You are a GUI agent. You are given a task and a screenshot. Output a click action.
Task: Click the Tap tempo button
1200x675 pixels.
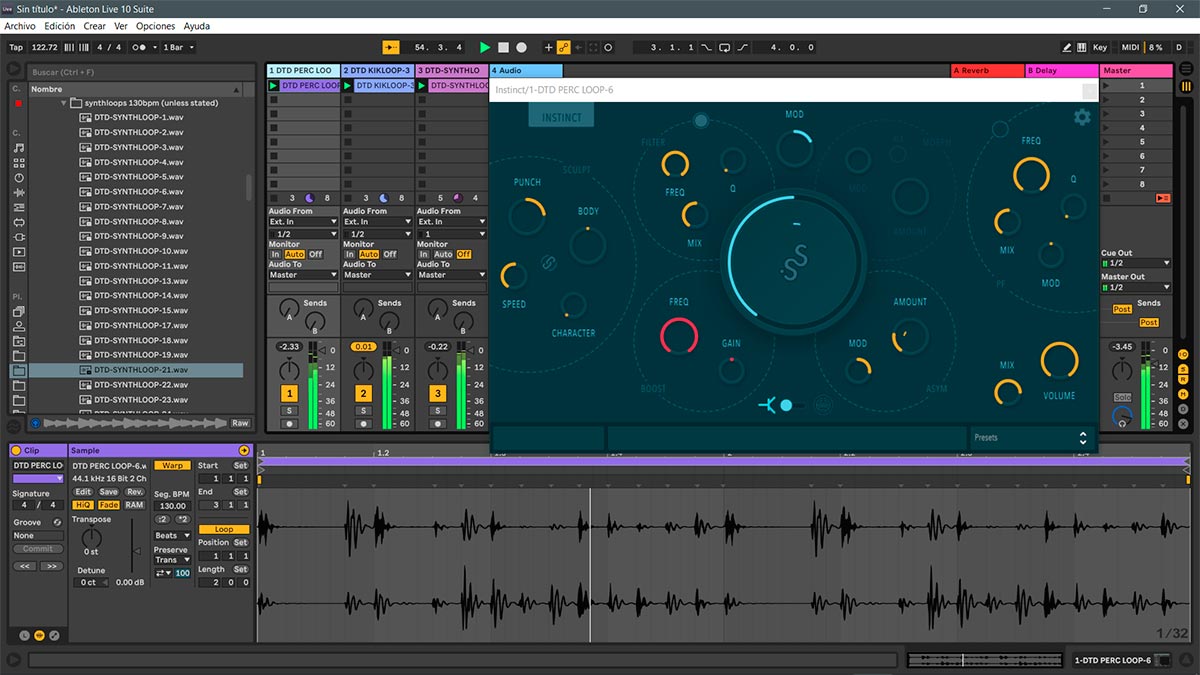pos(16,47)
